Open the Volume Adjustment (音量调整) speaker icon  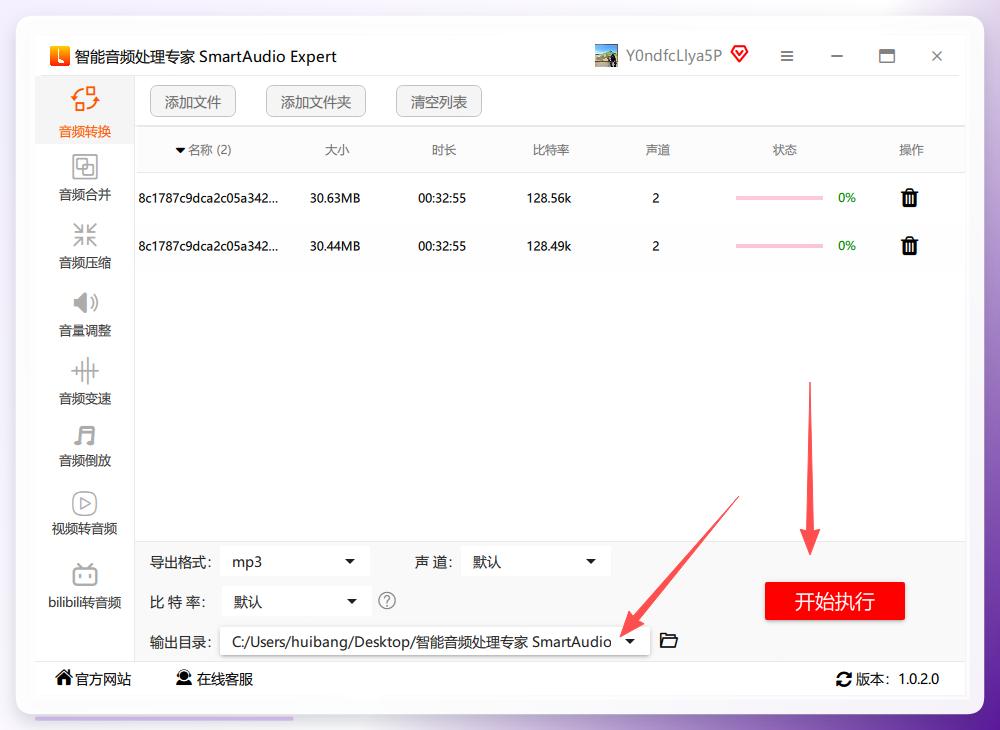85,303
